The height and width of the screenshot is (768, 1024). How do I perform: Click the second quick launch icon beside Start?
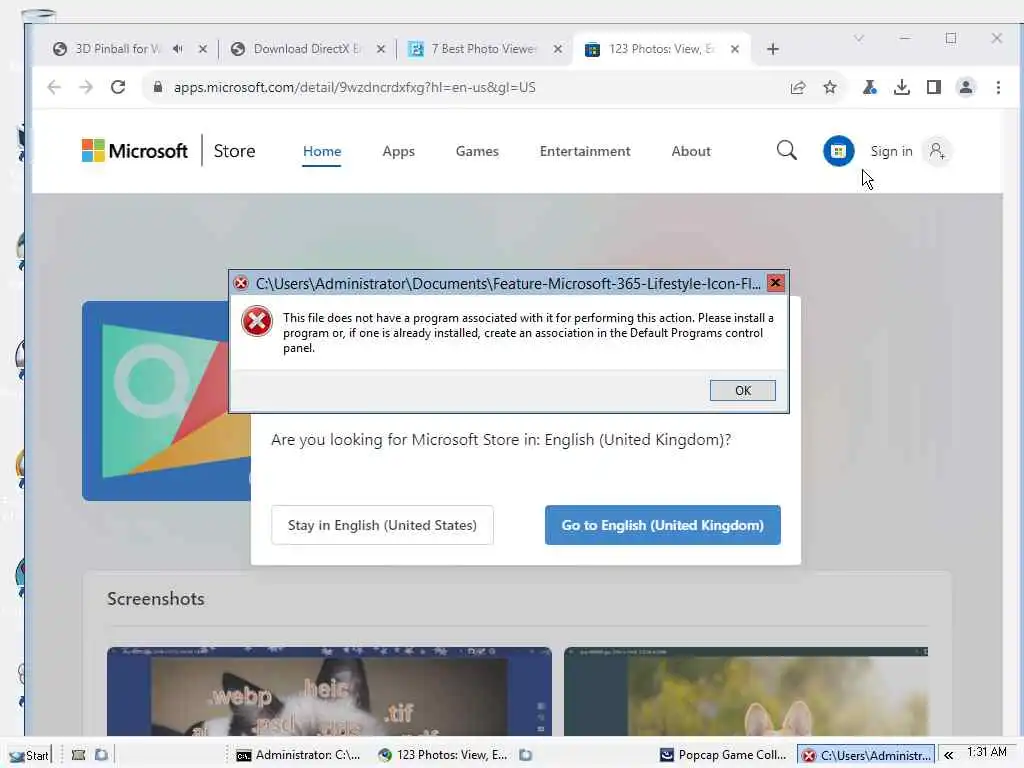point(101,755)
